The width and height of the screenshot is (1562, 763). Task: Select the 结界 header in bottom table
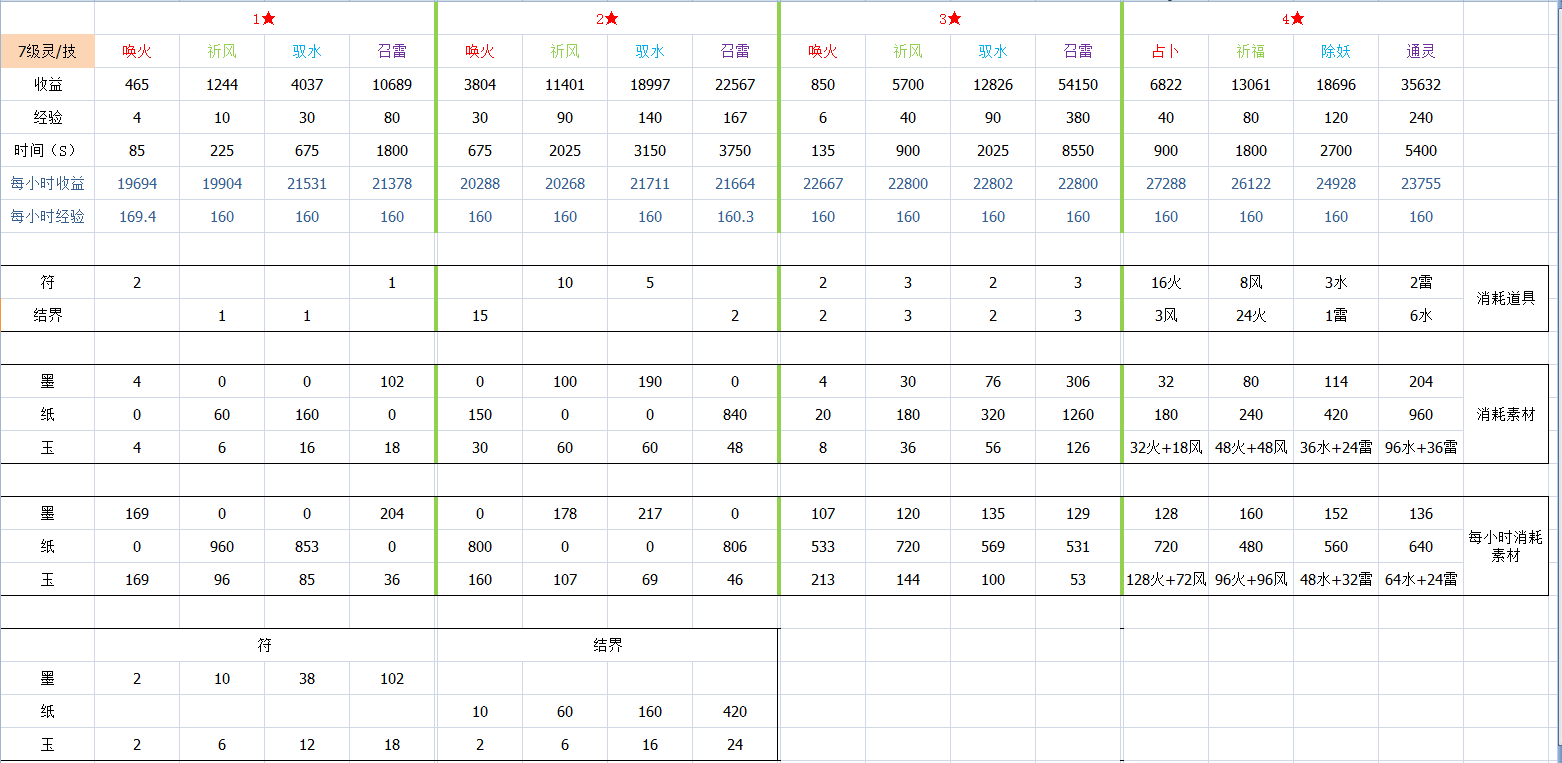(x=608, y=645)
